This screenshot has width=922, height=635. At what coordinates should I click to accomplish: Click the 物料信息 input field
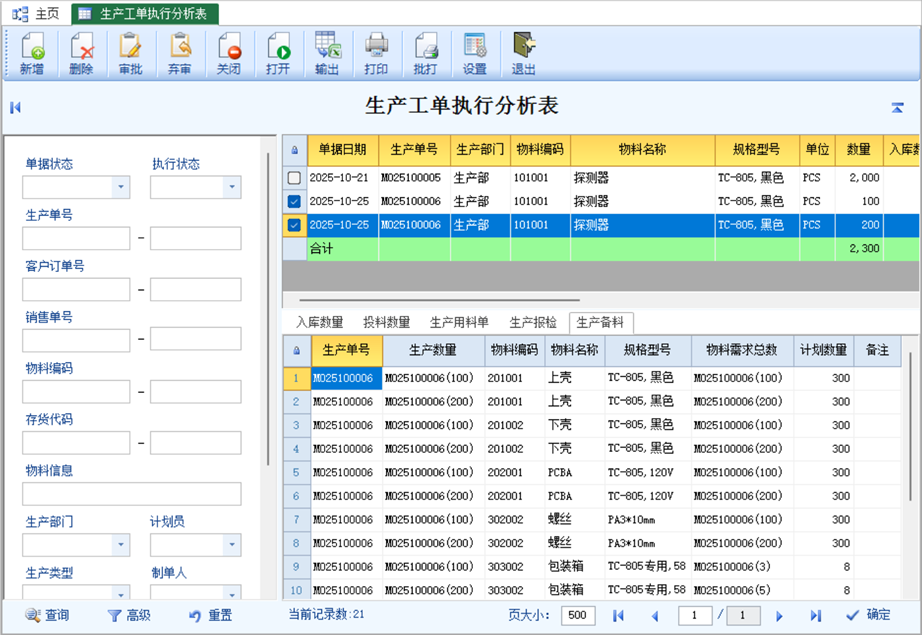(131, 494)
